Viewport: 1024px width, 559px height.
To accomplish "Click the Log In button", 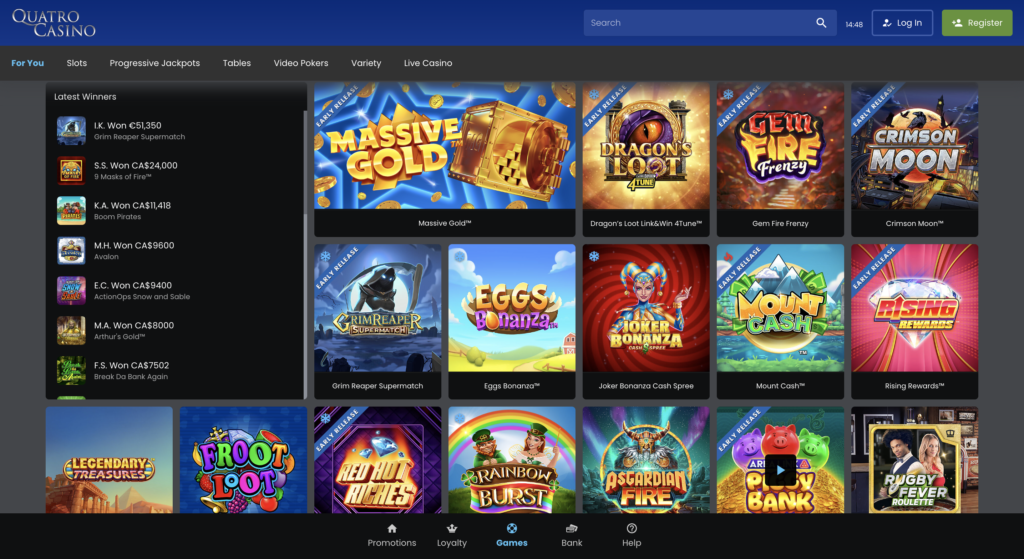I will (902, 23).
